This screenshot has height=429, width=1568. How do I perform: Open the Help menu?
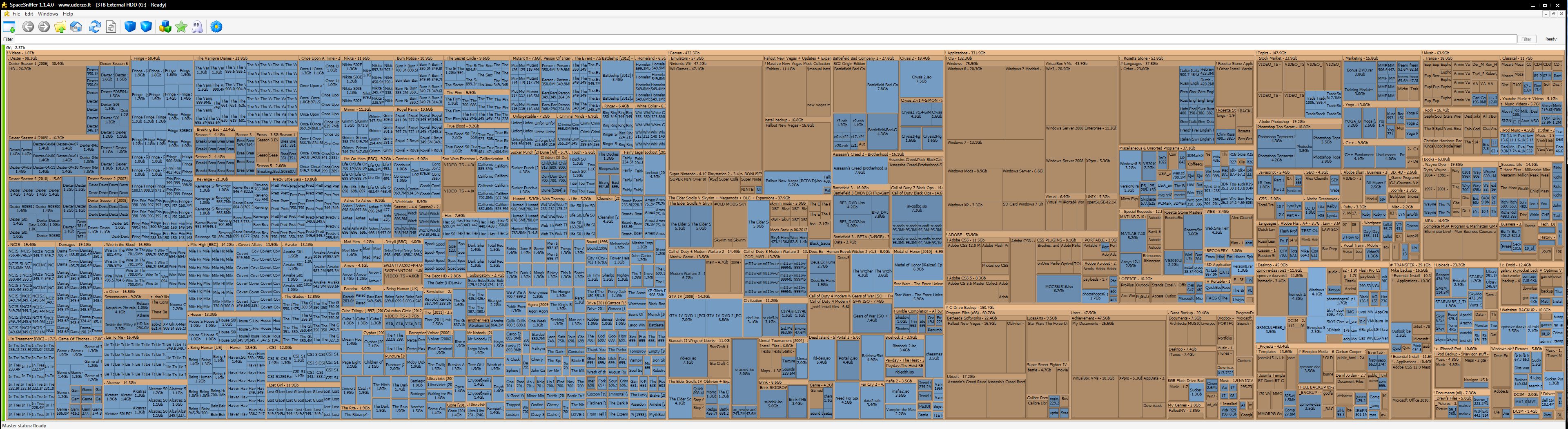click(x=68, y=13)
